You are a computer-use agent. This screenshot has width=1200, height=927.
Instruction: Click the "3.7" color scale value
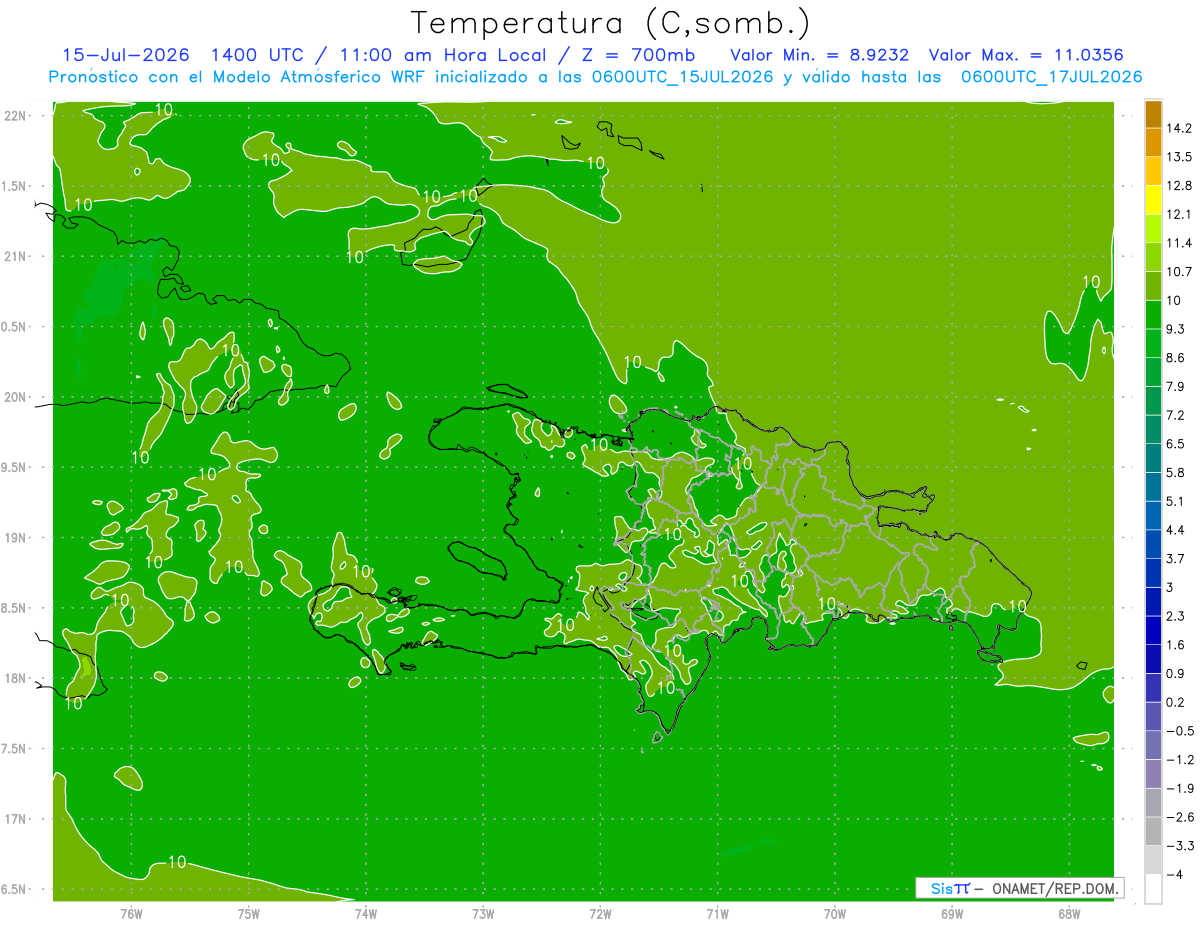point(1175,559)
